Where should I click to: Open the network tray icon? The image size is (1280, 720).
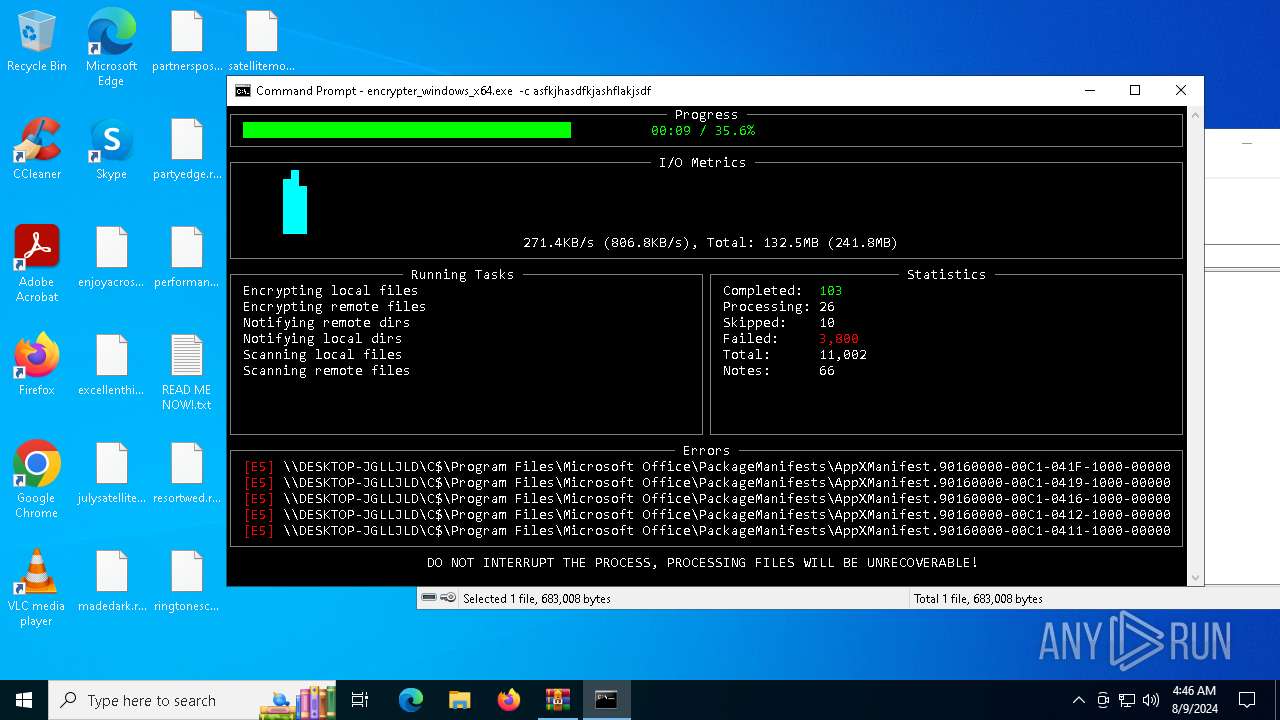(x=1127, y=700)
